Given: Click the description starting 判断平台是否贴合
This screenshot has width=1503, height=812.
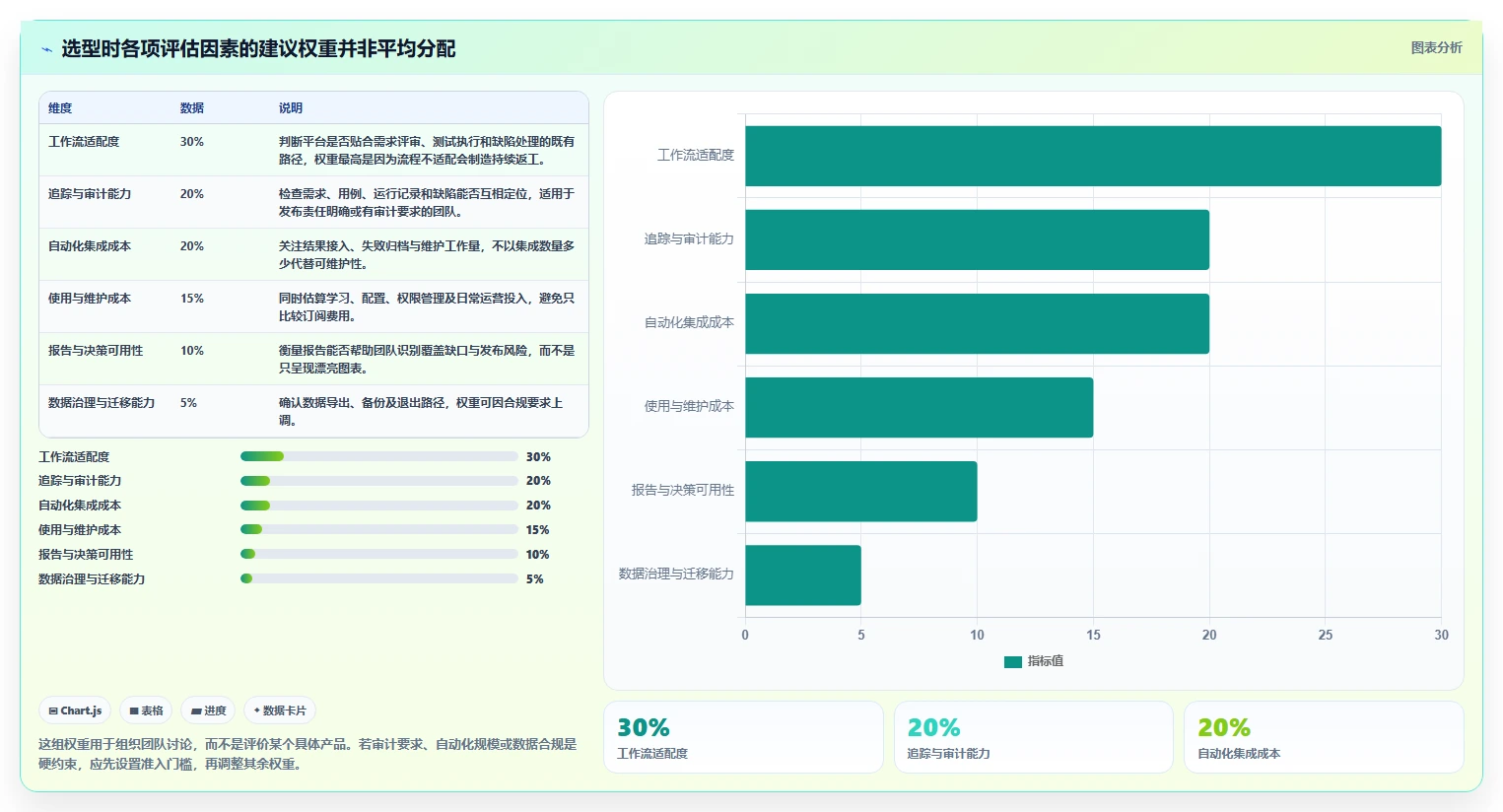Looking at the screenshot, I should point(427,151).
